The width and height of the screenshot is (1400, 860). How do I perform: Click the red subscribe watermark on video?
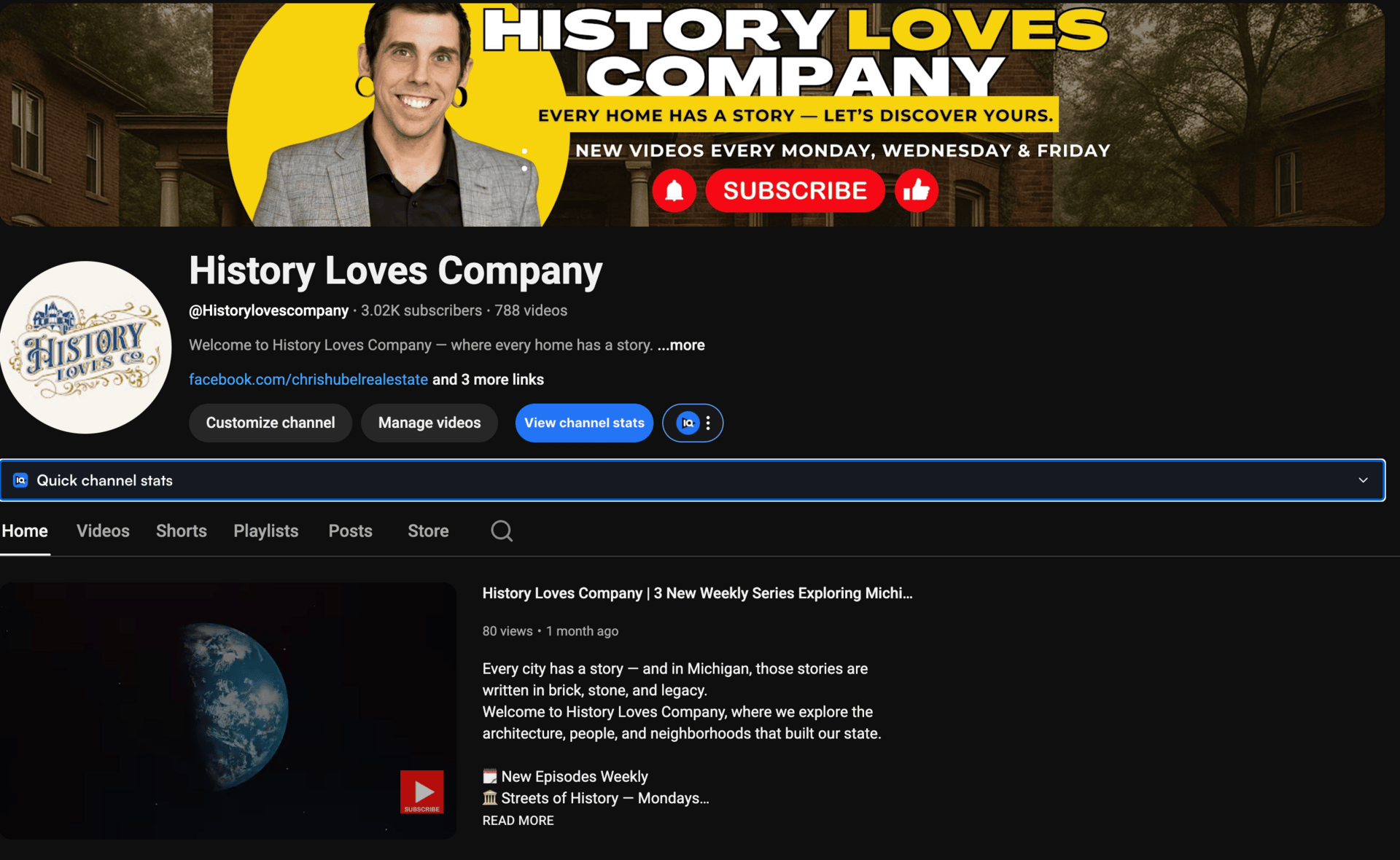tap(421, 791)
